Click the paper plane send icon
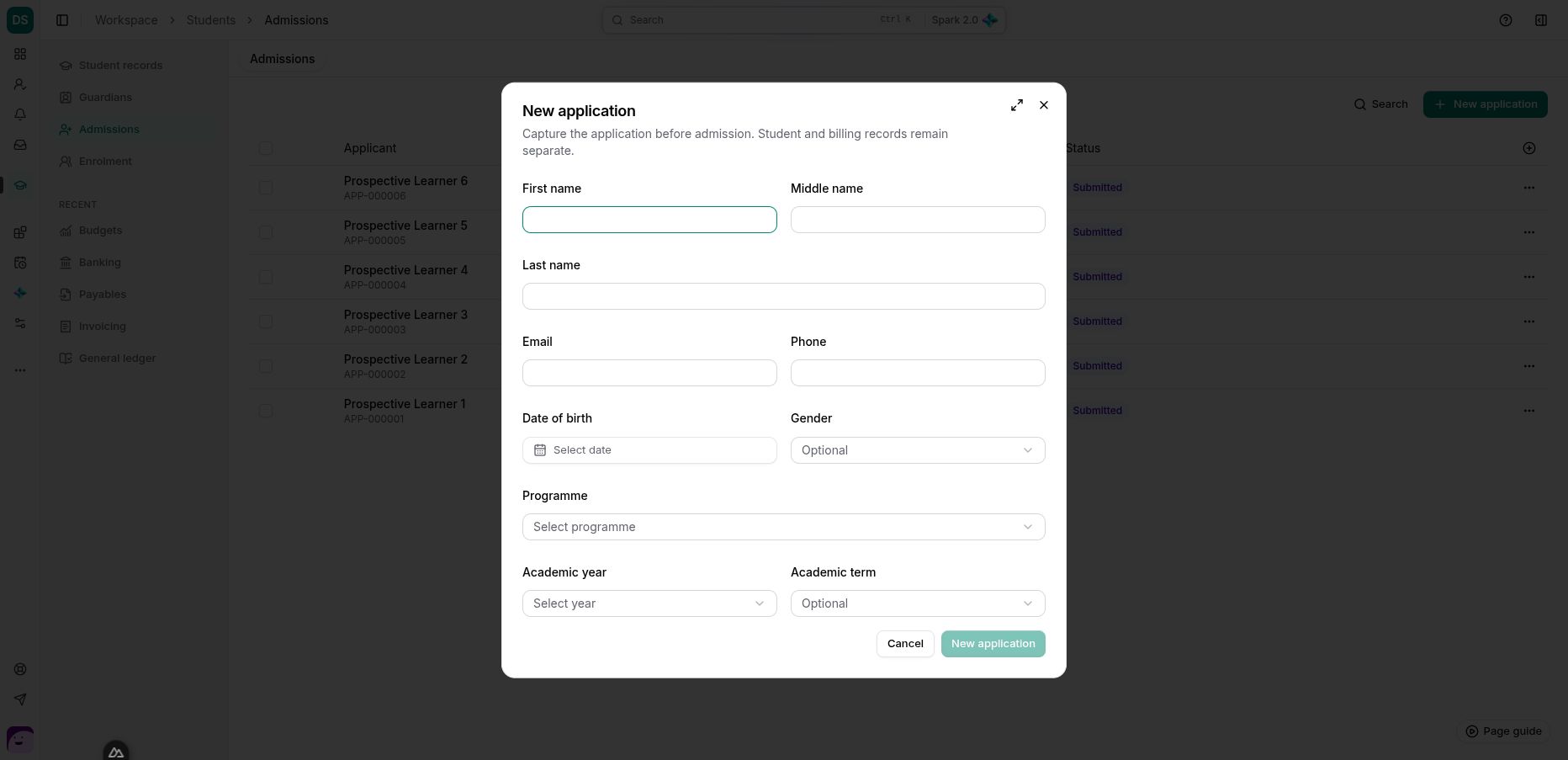This screenshot has height=760, width=1568. 20,699
